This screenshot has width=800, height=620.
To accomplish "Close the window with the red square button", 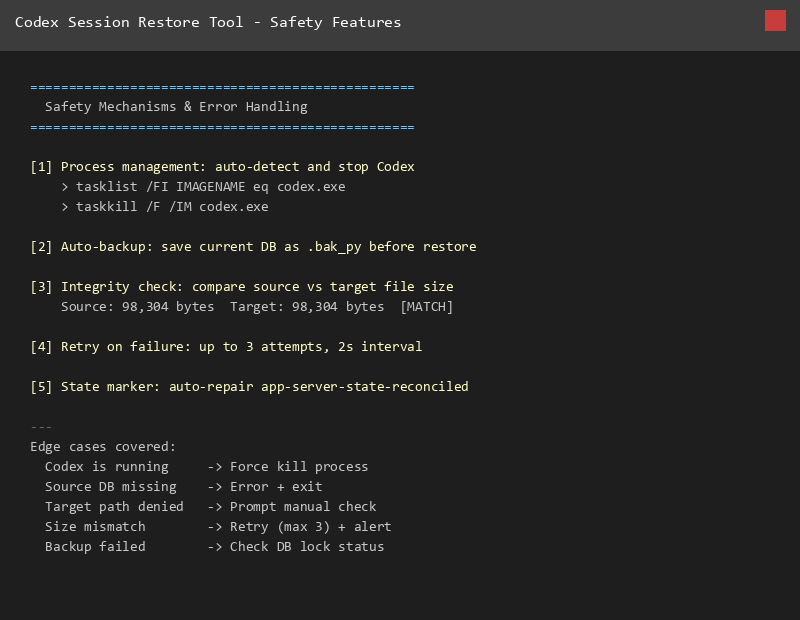I will (775, 21).
